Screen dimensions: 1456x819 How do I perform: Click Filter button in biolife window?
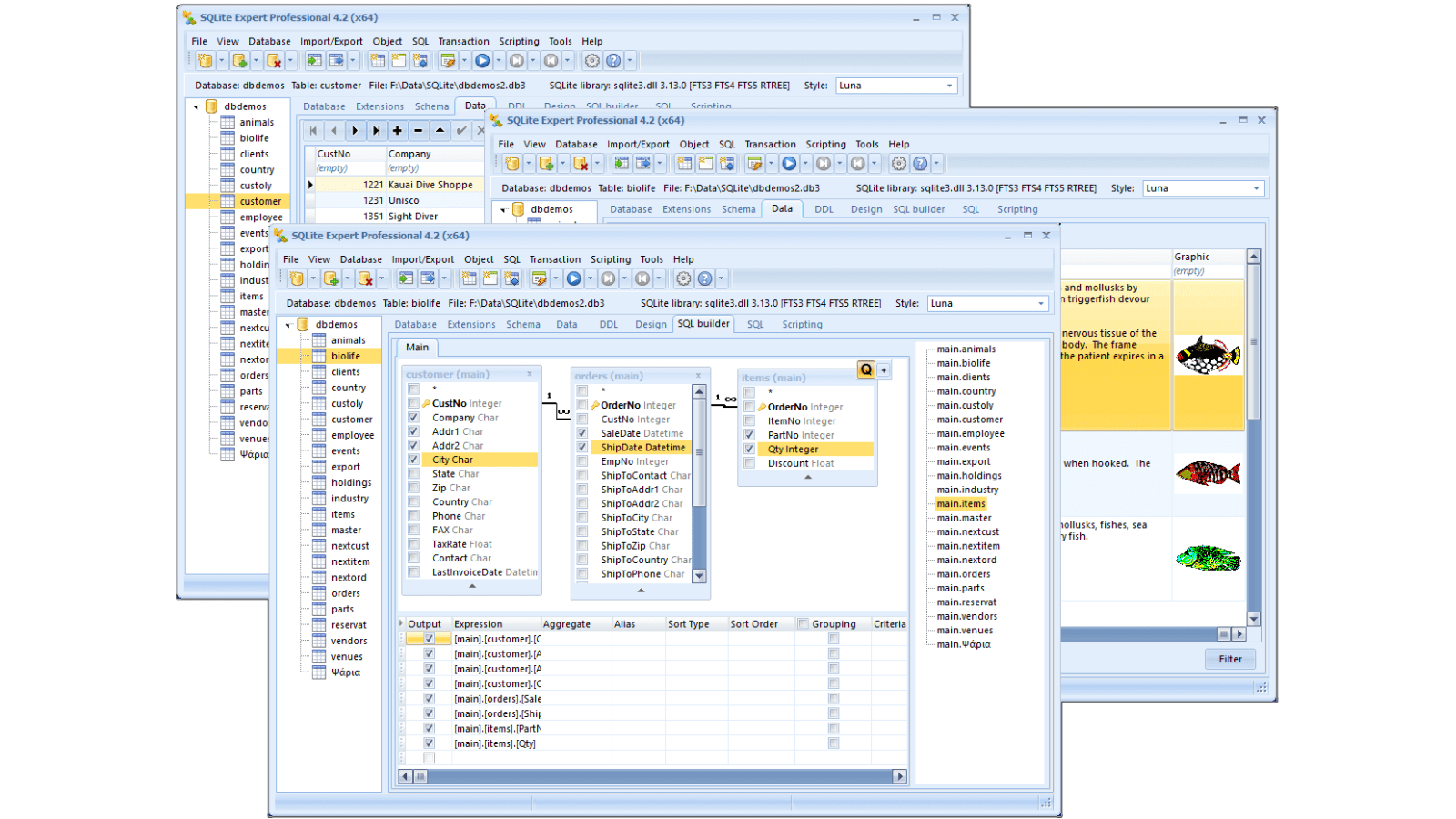pyautogui.click(x=1230, y=659)
